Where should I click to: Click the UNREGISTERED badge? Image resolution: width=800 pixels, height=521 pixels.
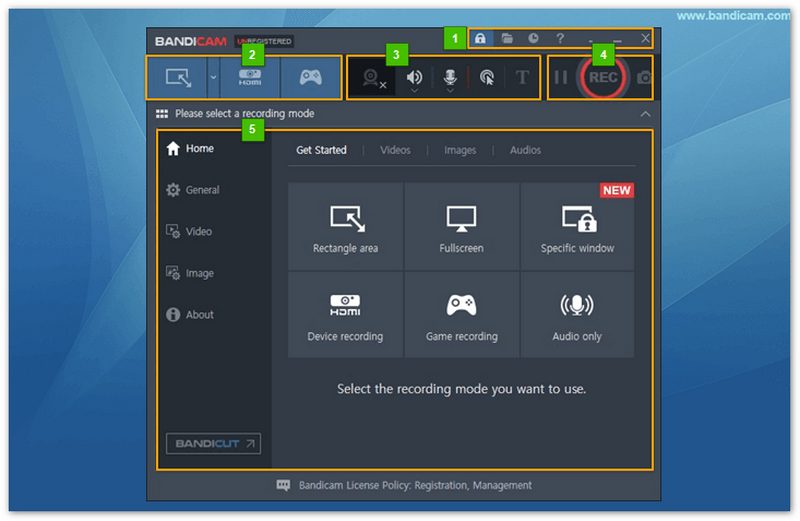[x=264, y=41]
